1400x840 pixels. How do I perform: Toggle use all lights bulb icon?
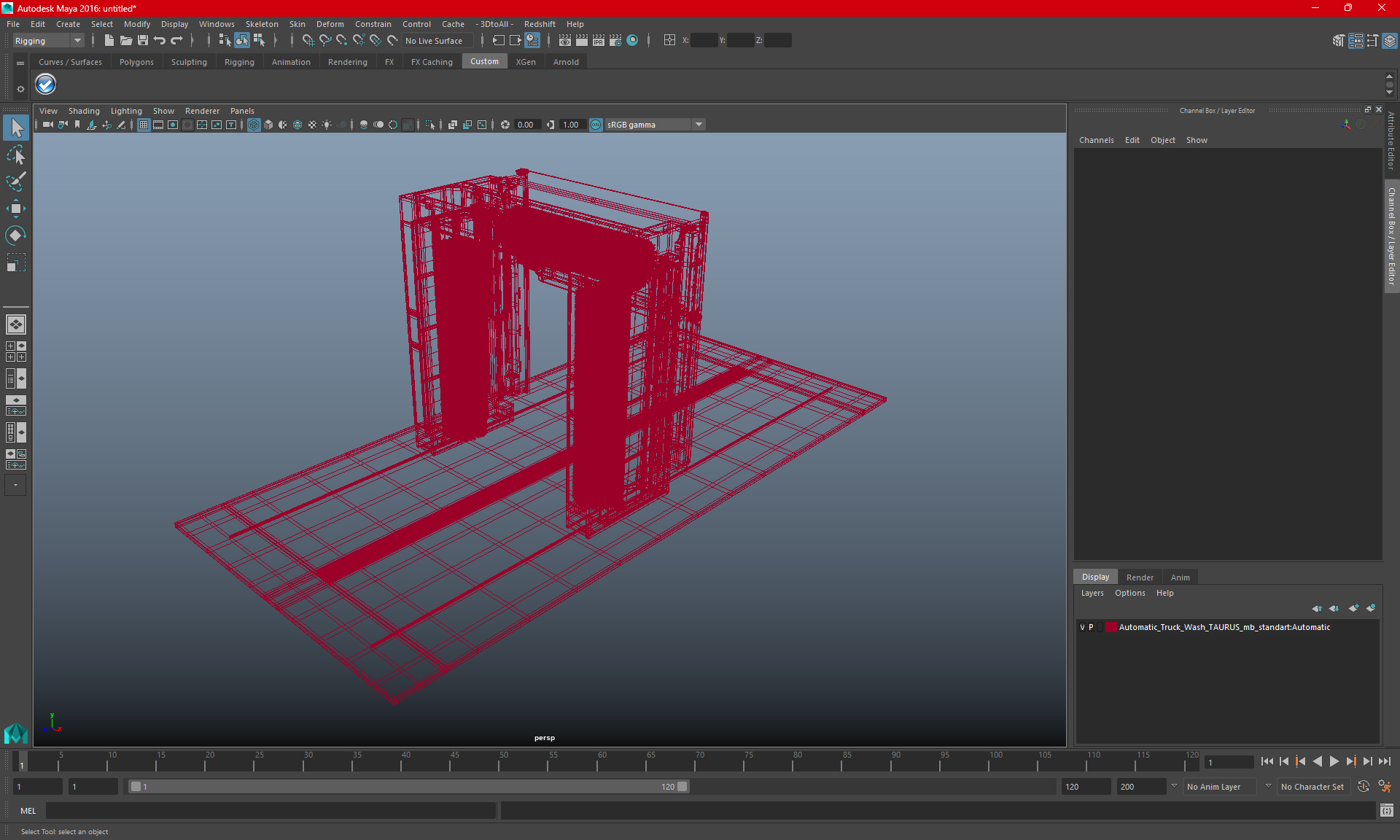pos(327,125)
